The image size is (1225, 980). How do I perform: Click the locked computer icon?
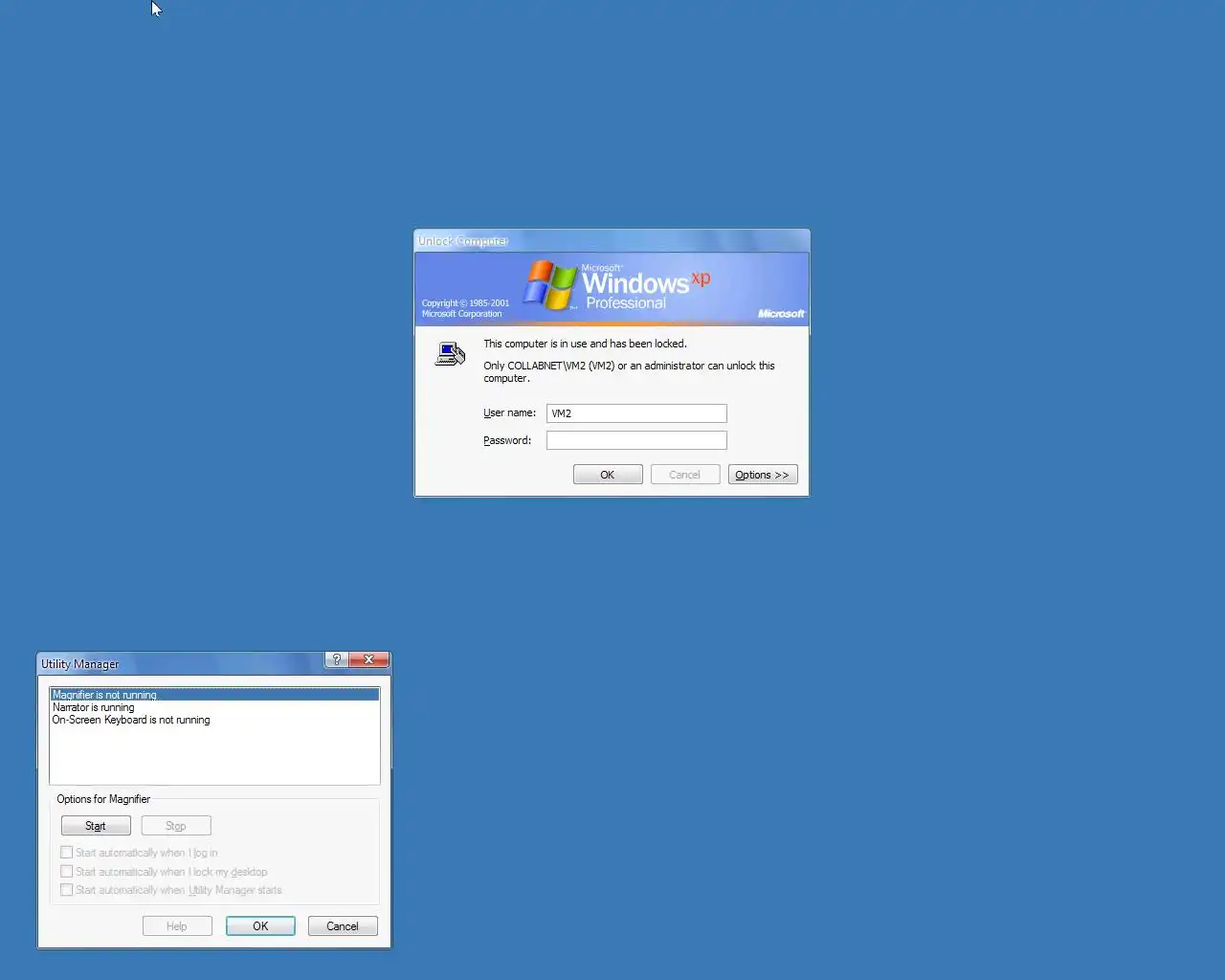[450, 354]
